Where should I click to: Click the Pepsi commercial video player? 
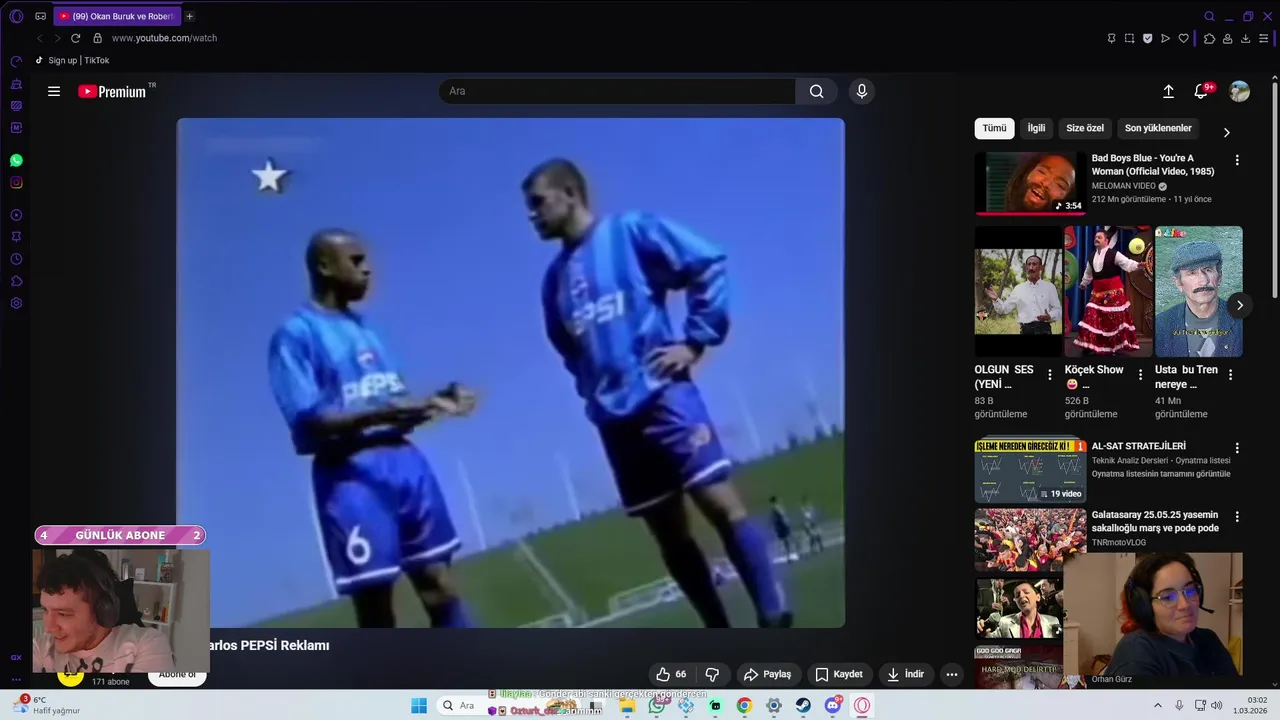[511, 373]
